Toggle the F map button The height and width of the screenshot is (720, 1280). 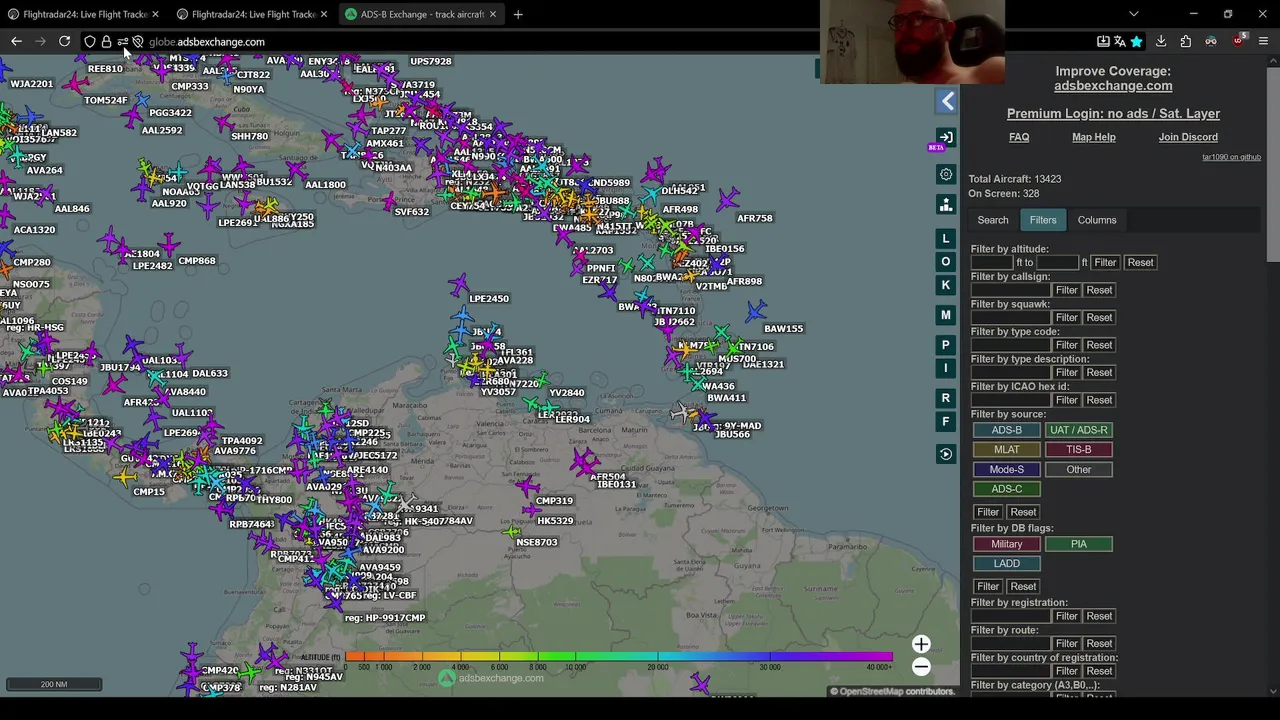point(946,421)
